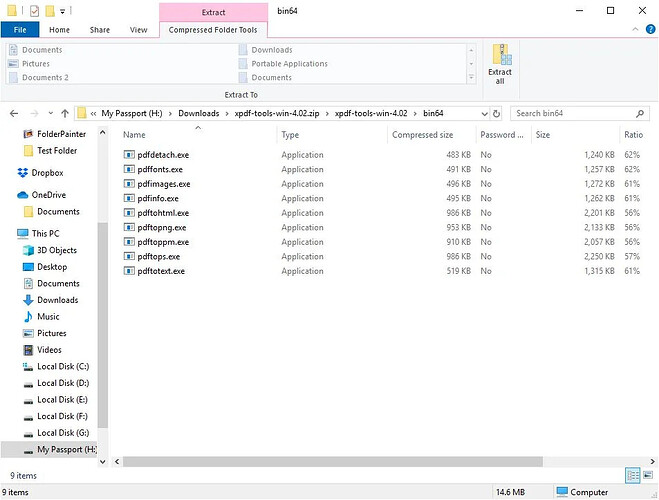Switch to the View ribbon tab
This screenshot has height=500, width=659.
click(139, 30)
